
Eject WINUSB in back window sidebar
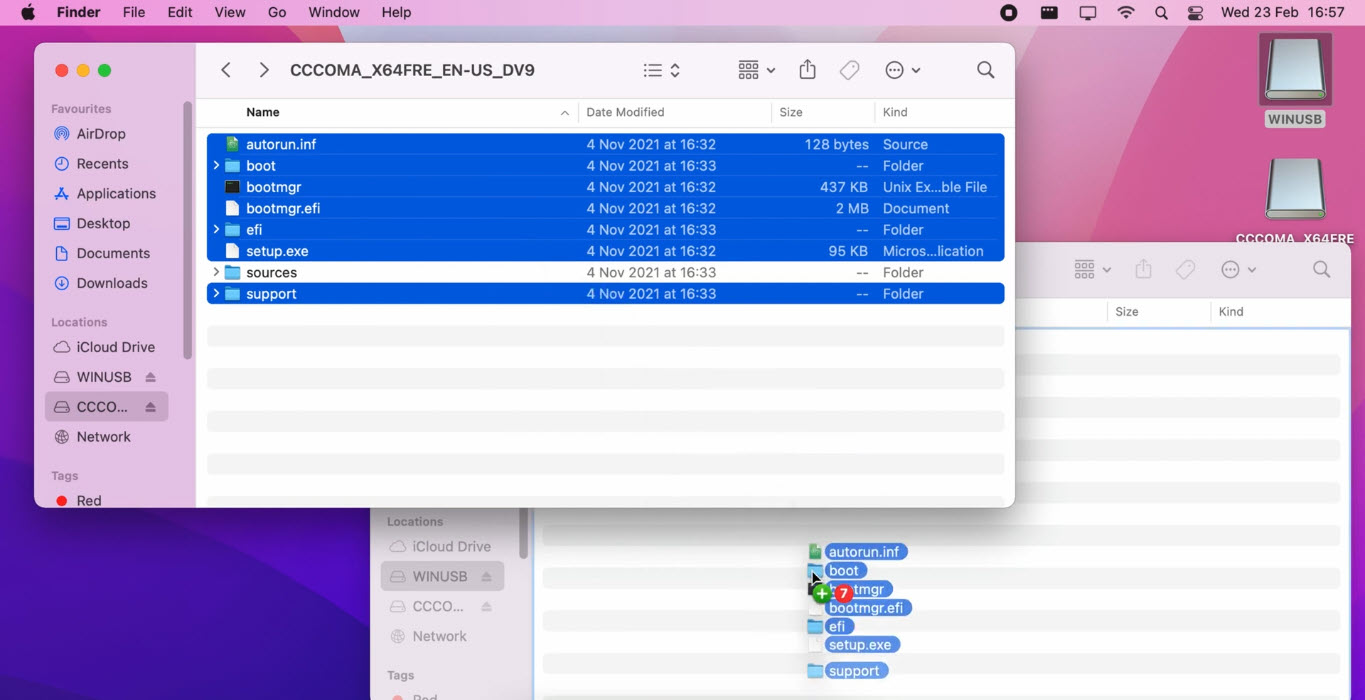[x=486, y=577]
